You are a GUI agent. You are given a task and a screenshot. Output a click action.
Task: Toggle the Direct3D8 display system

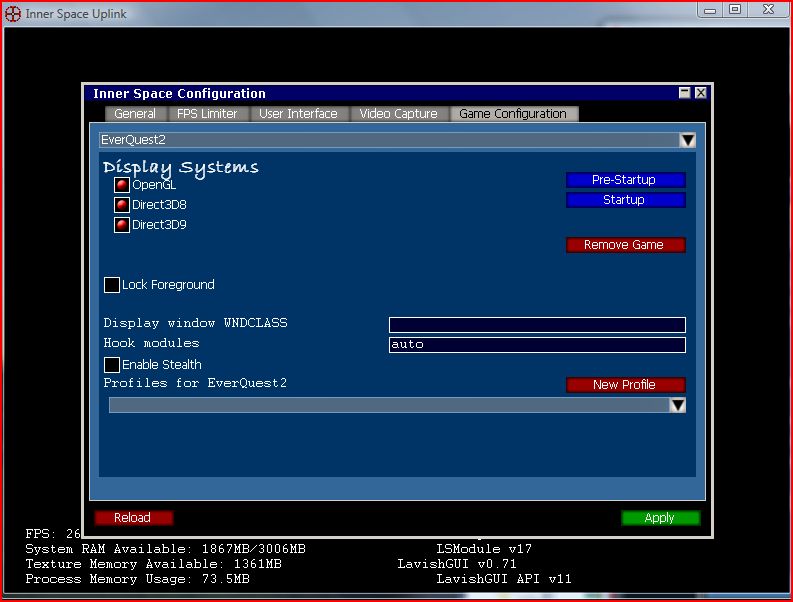coord(121,205)
